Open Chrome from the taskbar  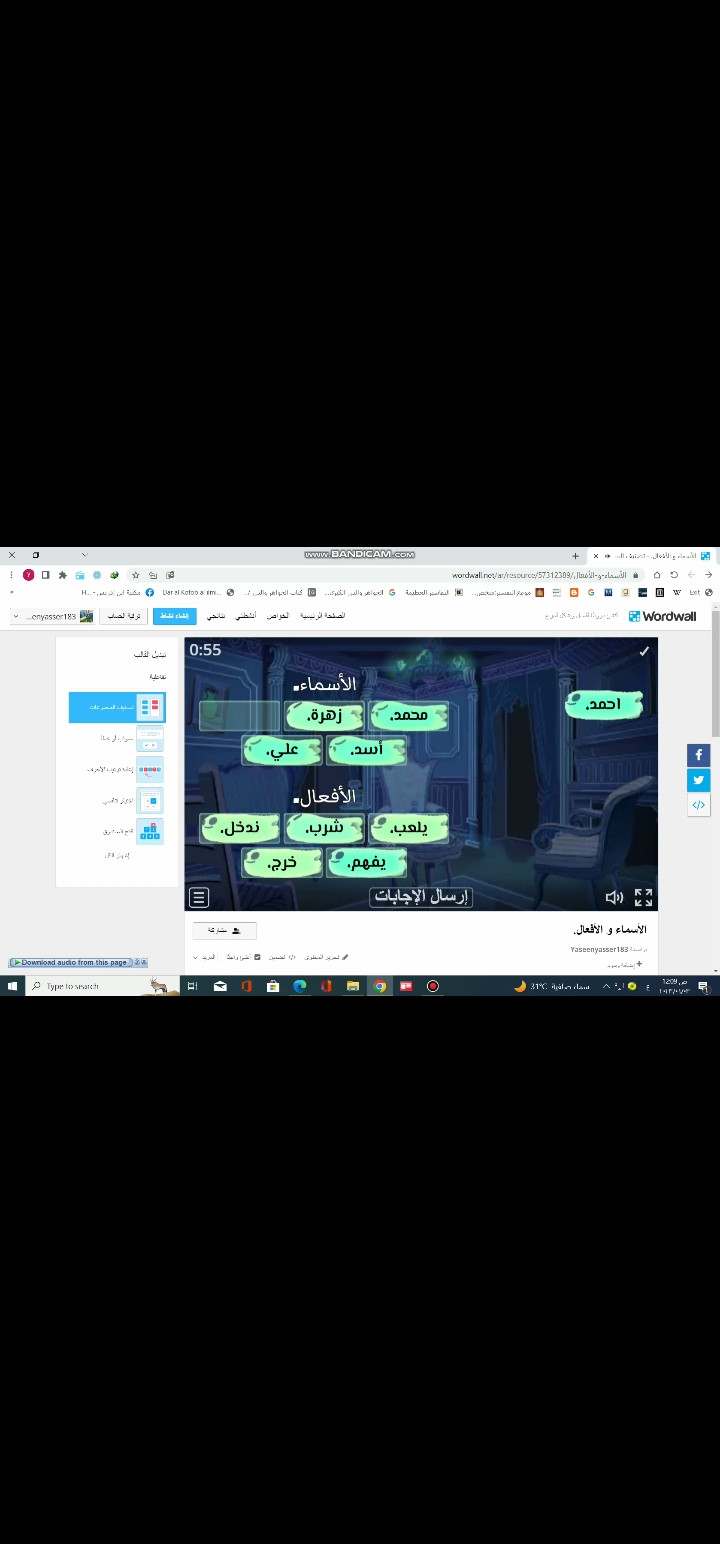click(379, 986)
